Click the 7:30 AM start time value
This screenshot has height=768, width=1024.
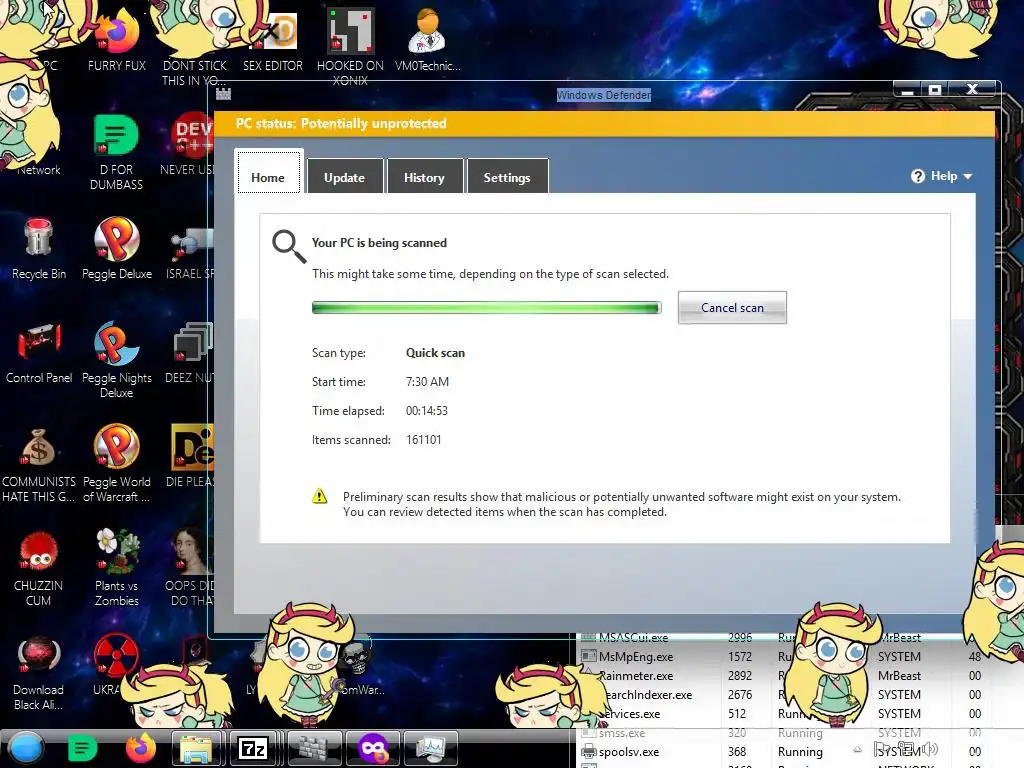(x=427, y=381)
